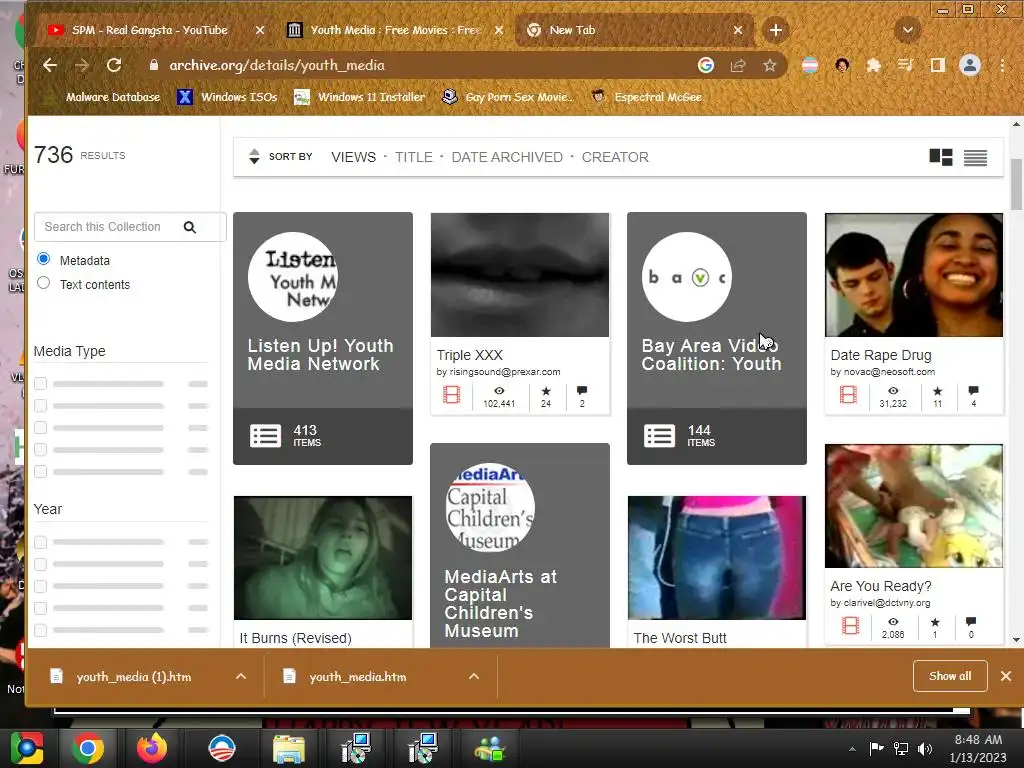
Task: Open options for youth_media (1).htm download
Action: [241, 677]
